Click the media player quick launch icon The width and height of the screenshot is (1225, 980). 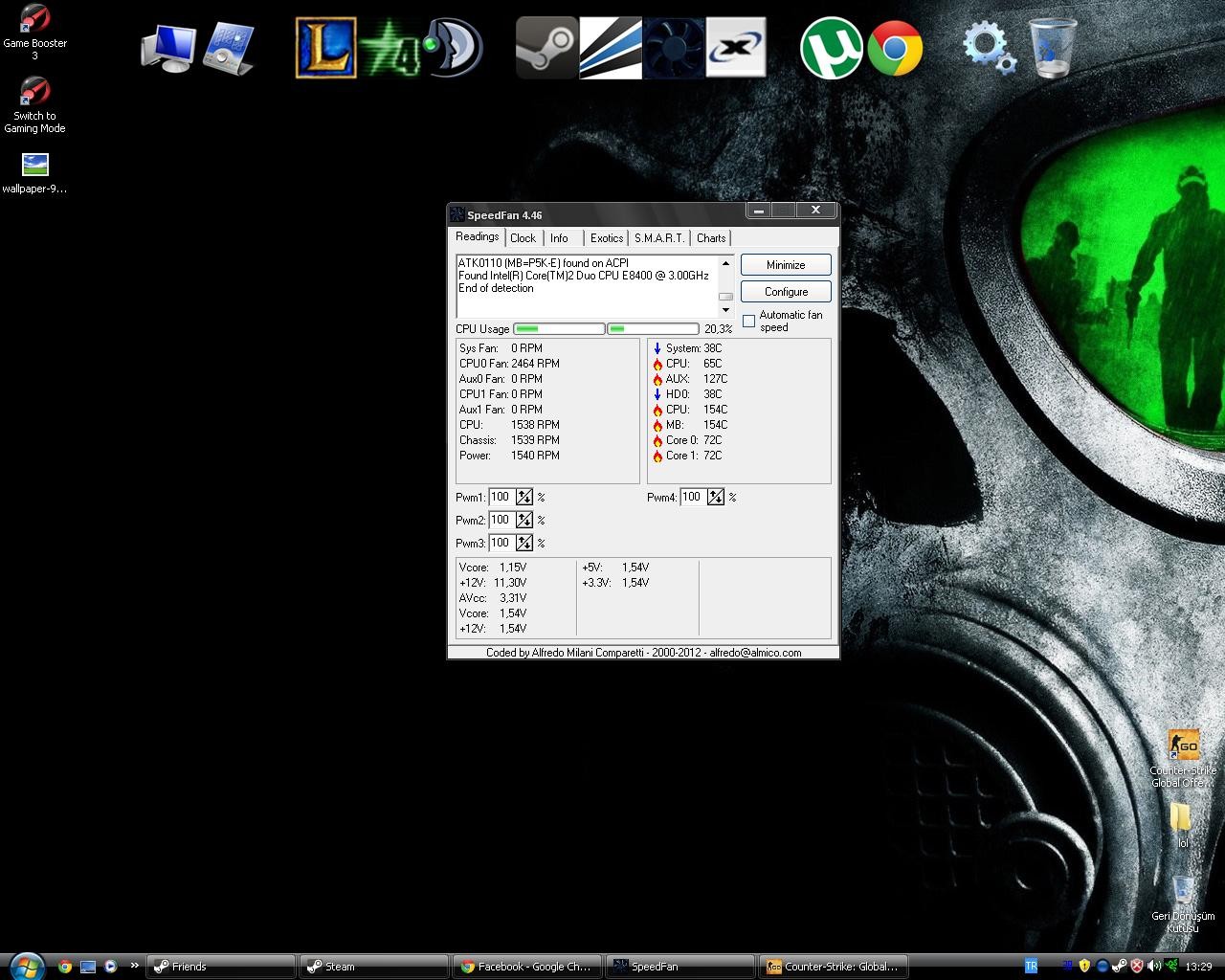[x=111, y=967]
